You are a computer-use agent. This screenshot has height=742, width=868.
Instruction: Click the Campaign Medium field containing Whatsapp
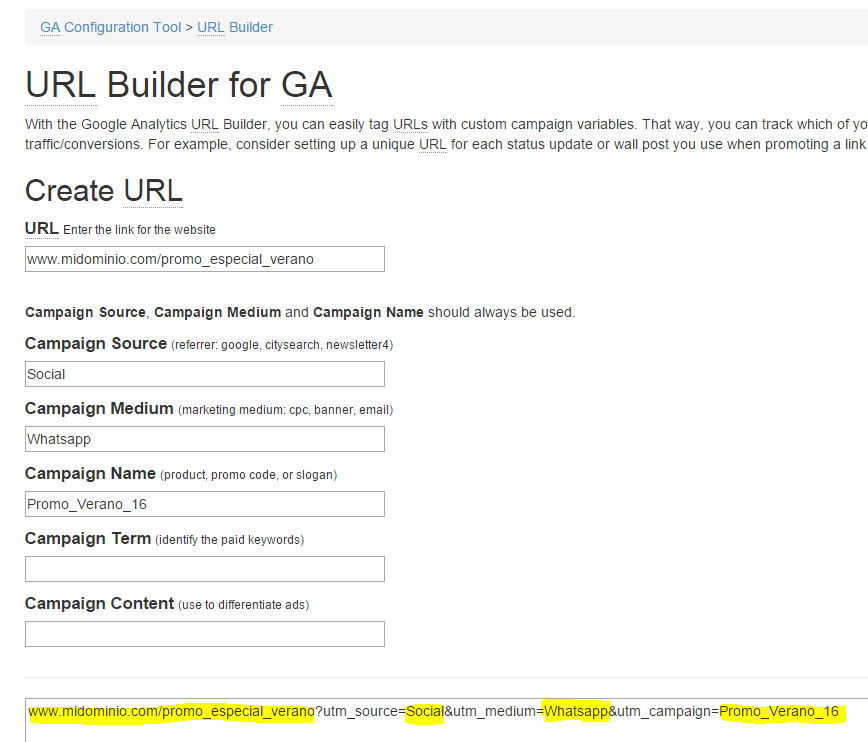tap(205, 439)
